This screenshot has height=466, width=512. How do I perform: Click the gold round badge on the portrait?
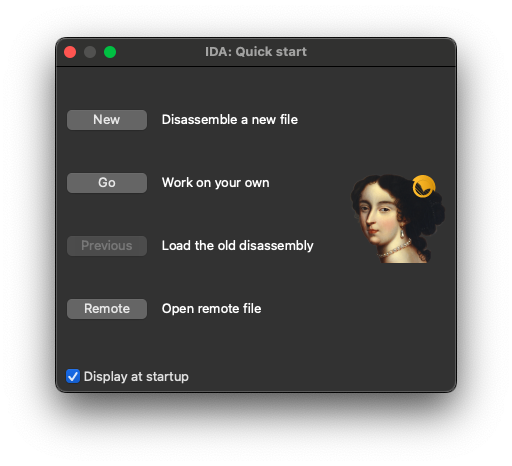(x=424, y=186)
